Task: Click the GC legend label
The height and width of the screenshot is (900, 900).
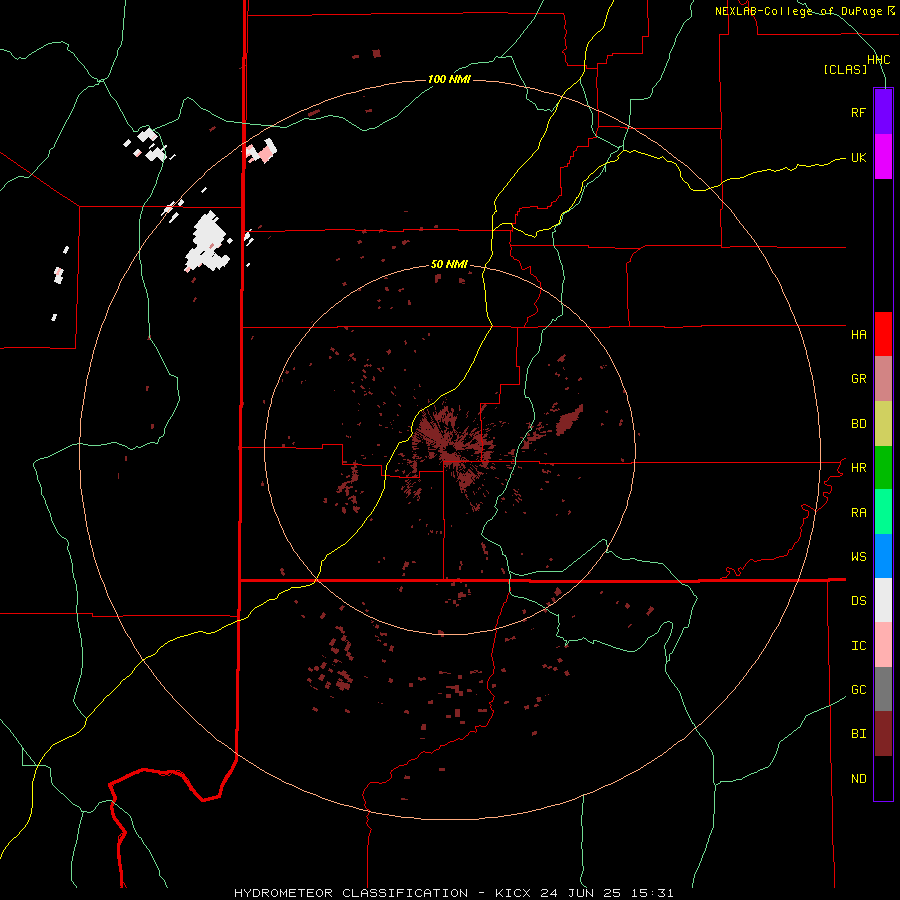Action: pyautogui.click(x=858, y=689)
